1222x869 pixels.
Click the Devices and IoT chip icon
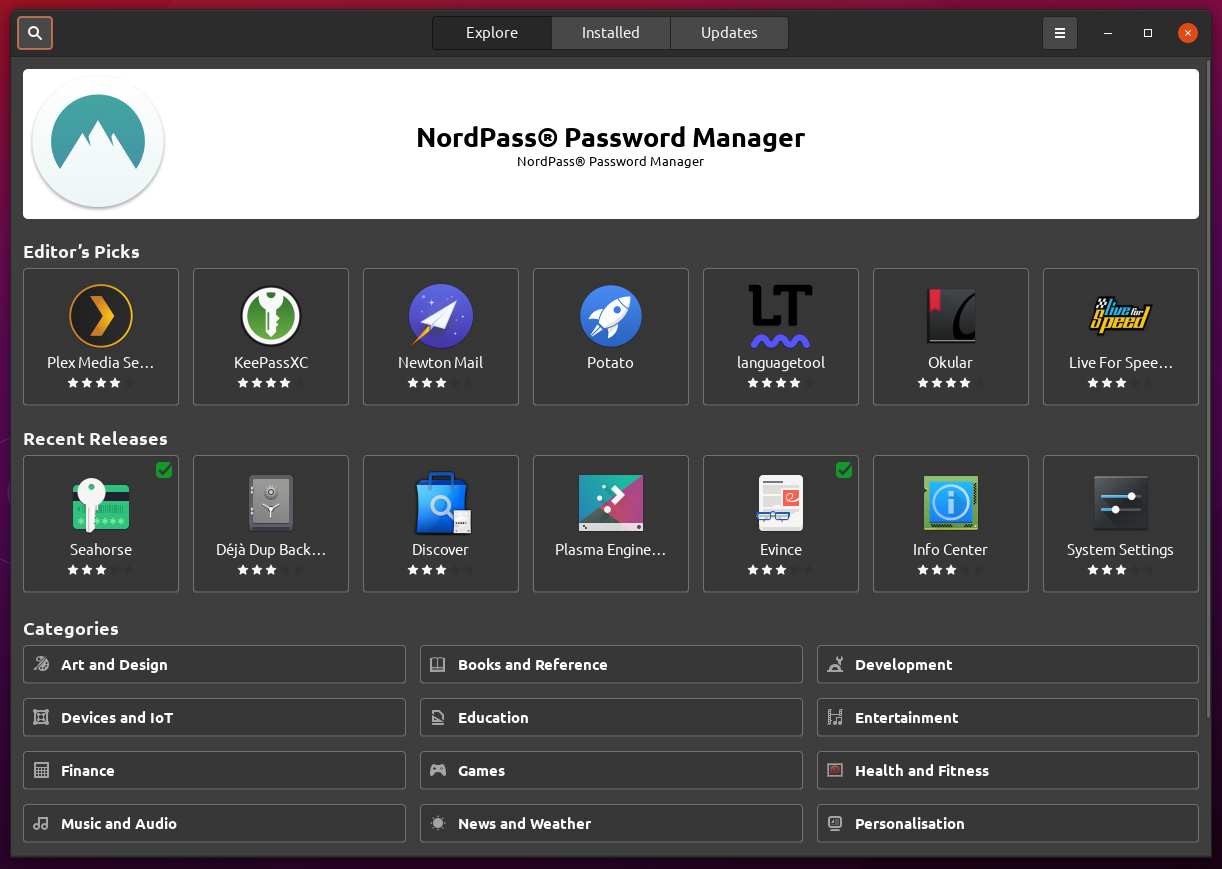coord(41,717)
